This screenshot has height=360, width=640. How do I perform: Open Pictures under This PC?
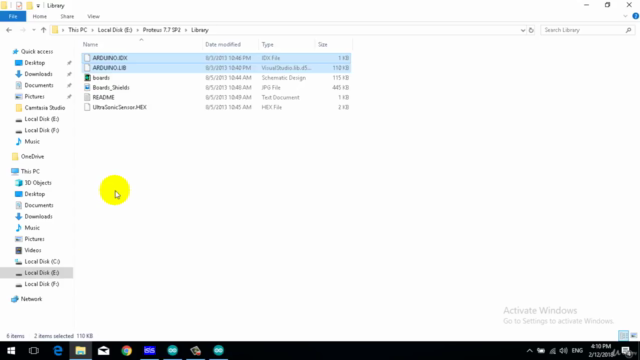coord(34,239)
